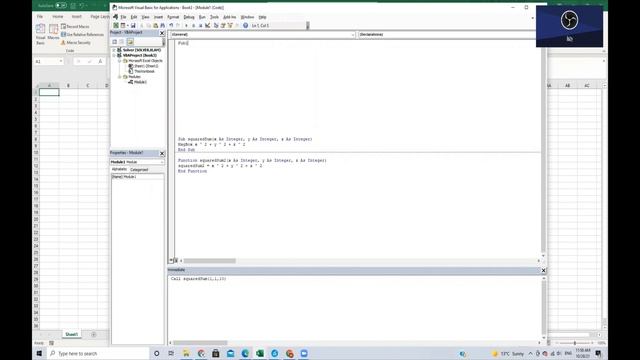The height and width of the screenshot is (360, 640).
Task: Click the Find binoculars icon
Action: click(x=162, y=25)
